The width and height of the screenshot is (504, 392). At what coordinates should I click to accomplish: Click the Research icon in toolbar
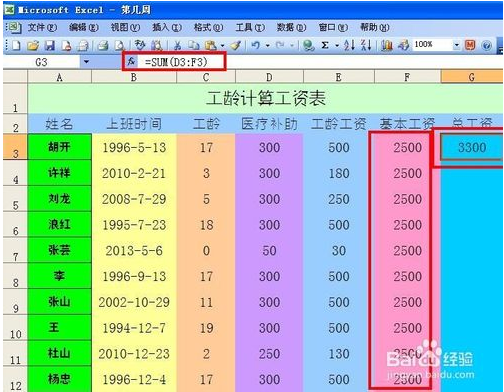click(x=157, y=45)
